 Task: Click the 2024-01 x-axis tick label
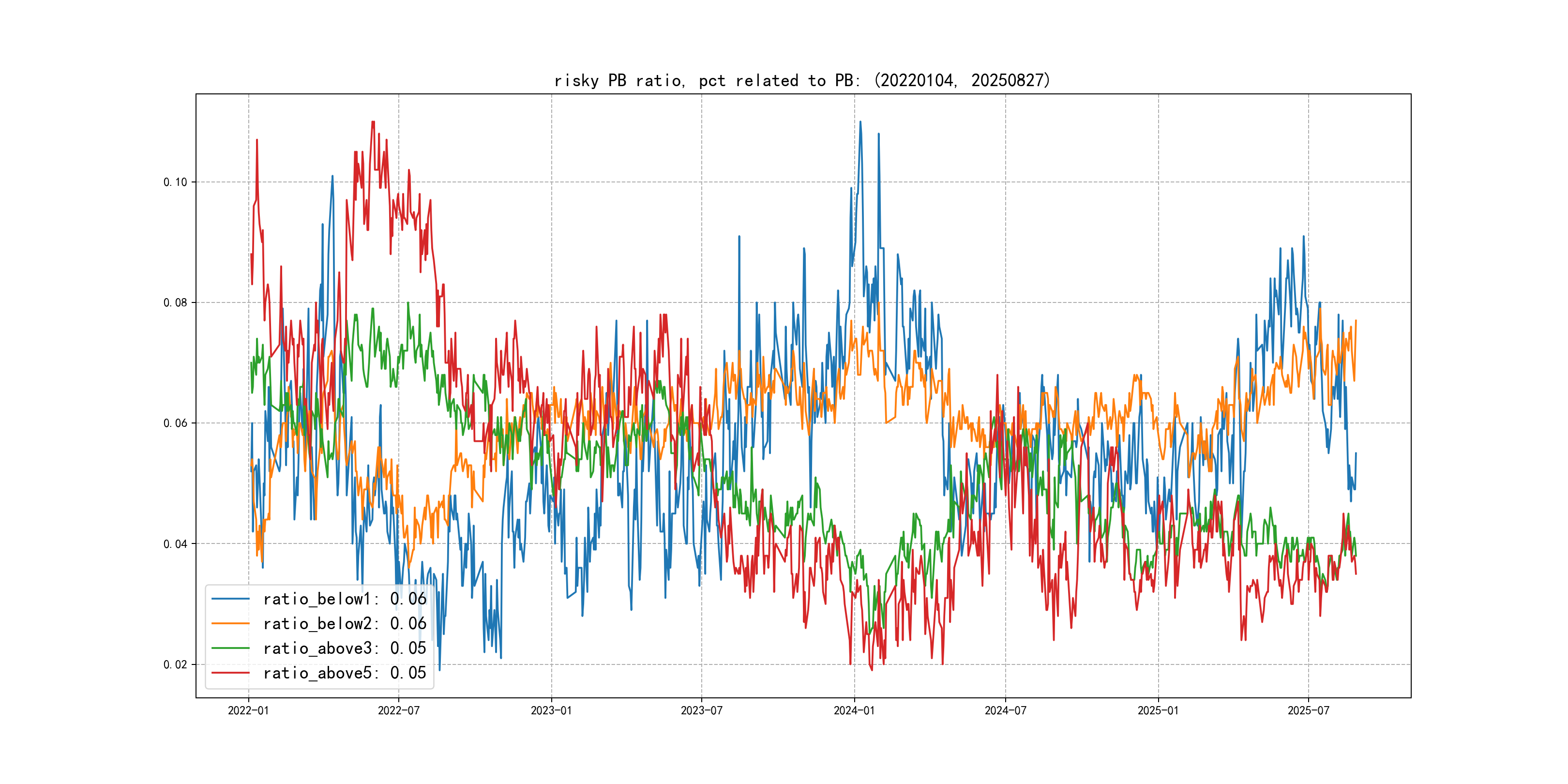point(854,710)
